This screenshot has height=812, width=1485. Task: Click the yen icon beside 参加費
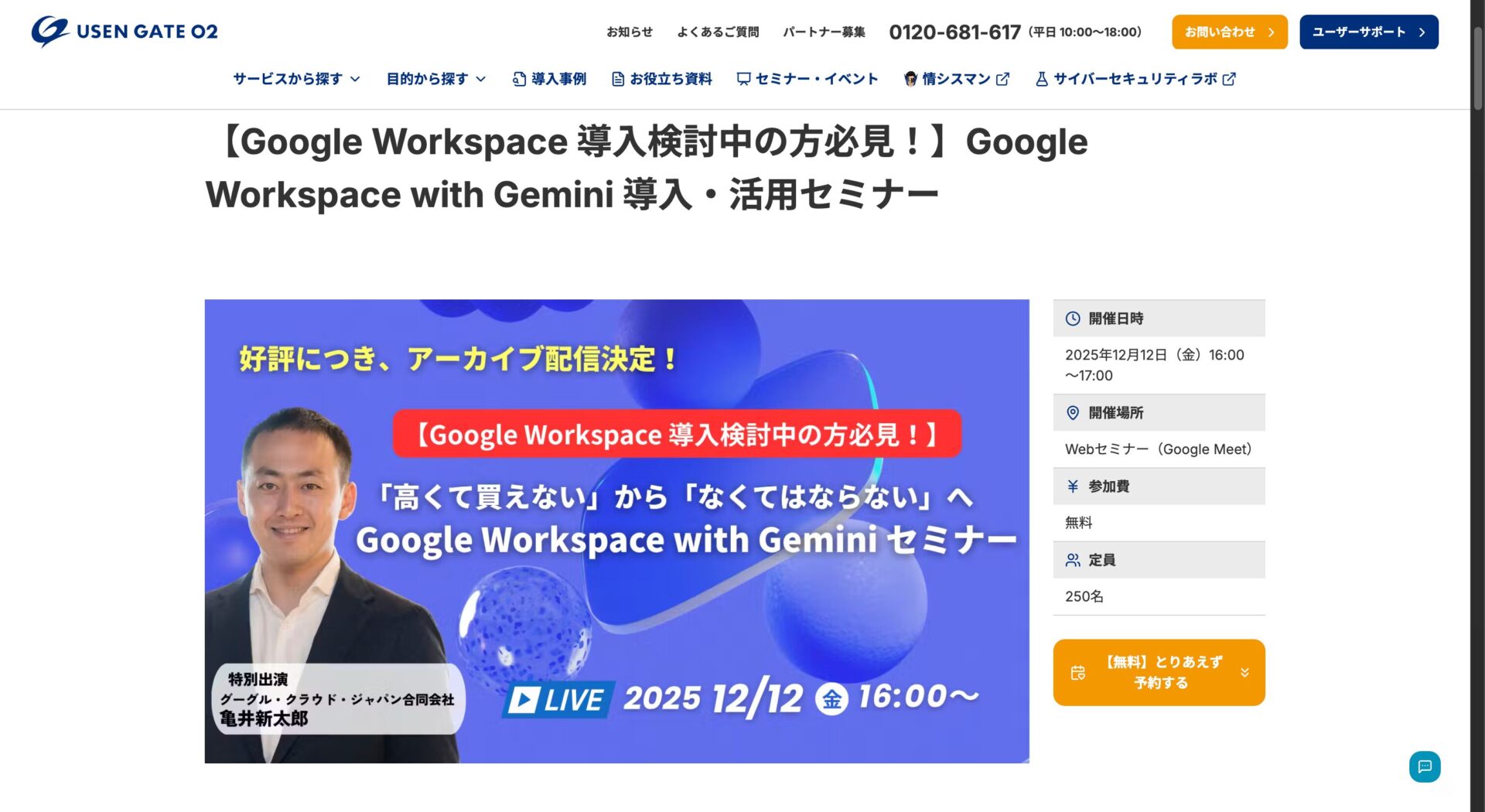(1072, 486)
